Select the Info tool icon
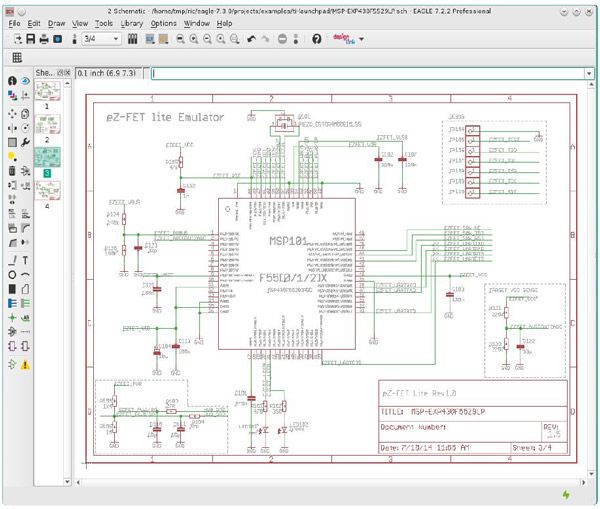600x509 pixels. click(x=12, y=81)
